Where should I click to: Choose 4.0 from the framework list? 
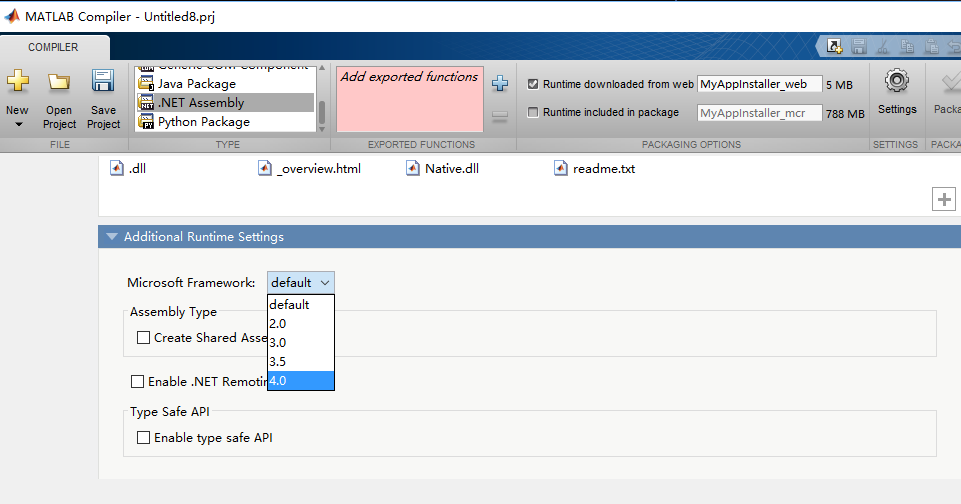tap(300, 380)
